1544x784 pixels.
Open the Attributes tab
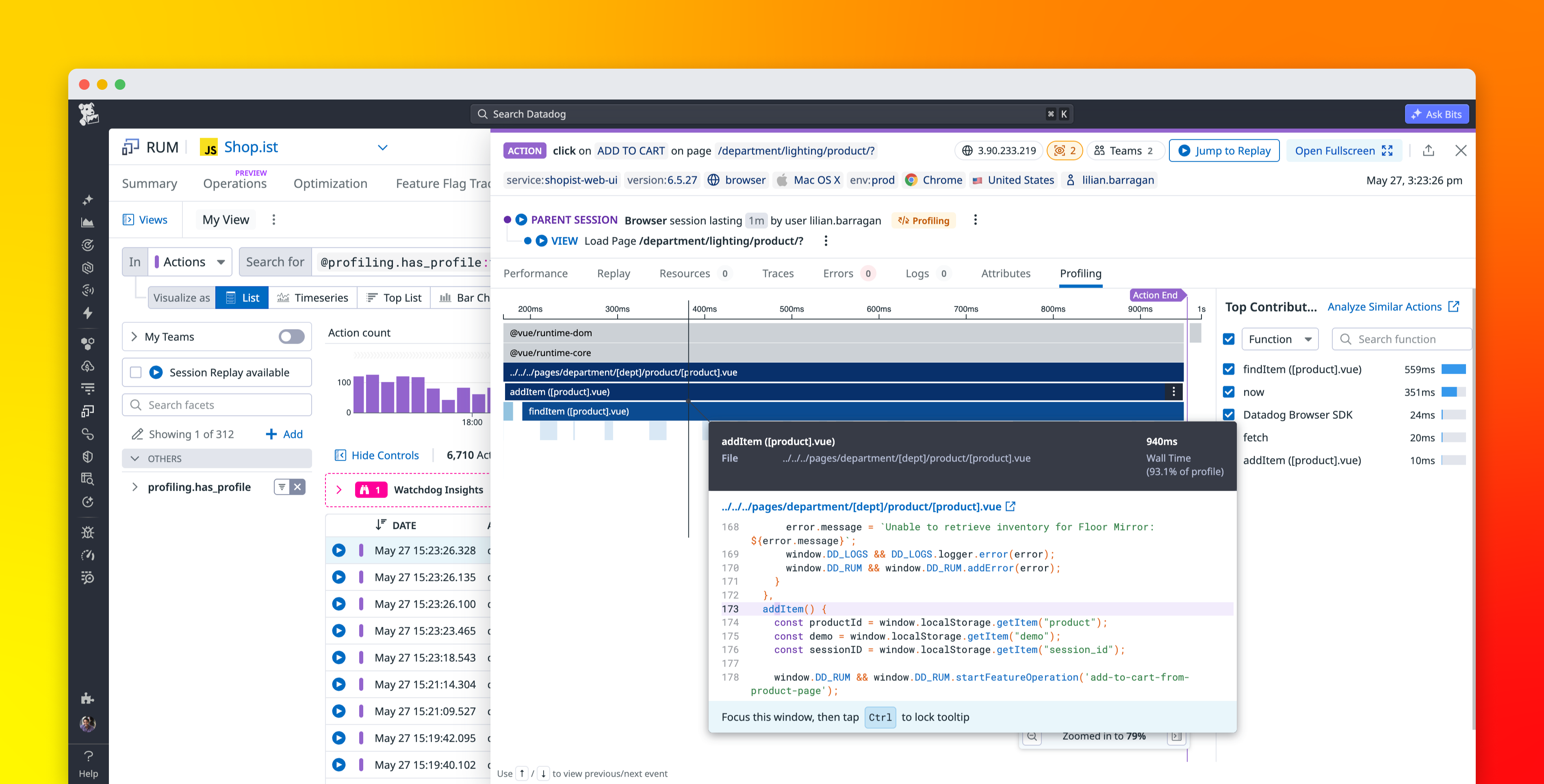(1005, 273)
